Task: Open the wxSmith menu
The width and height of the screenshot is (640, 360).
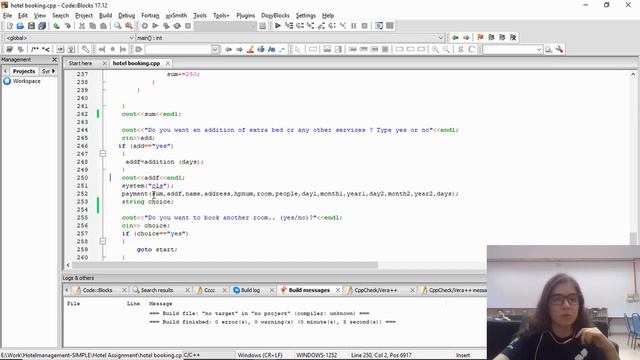Action: coord(176,16)
